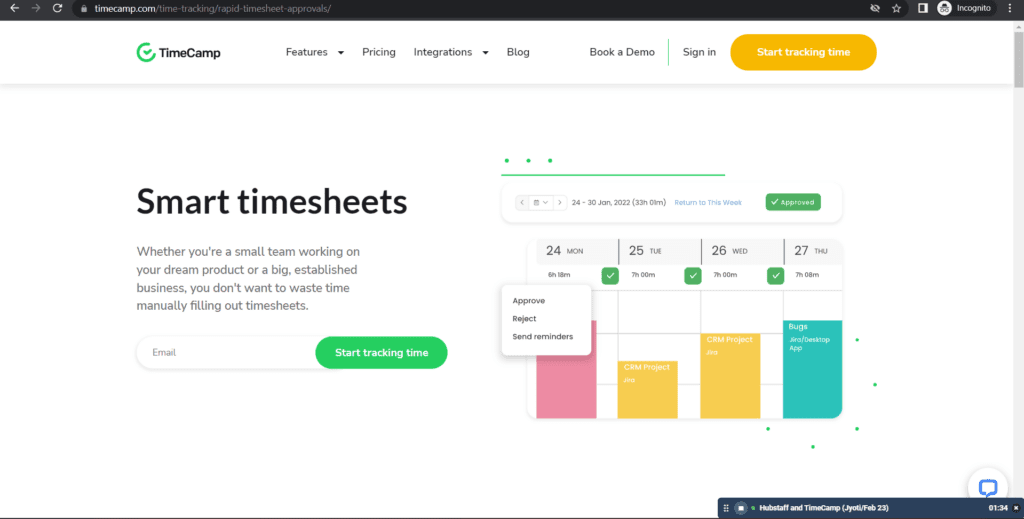Click the 27 THU column header
The height and width of the screenshot is (519, 1024).
click(814, 251)
